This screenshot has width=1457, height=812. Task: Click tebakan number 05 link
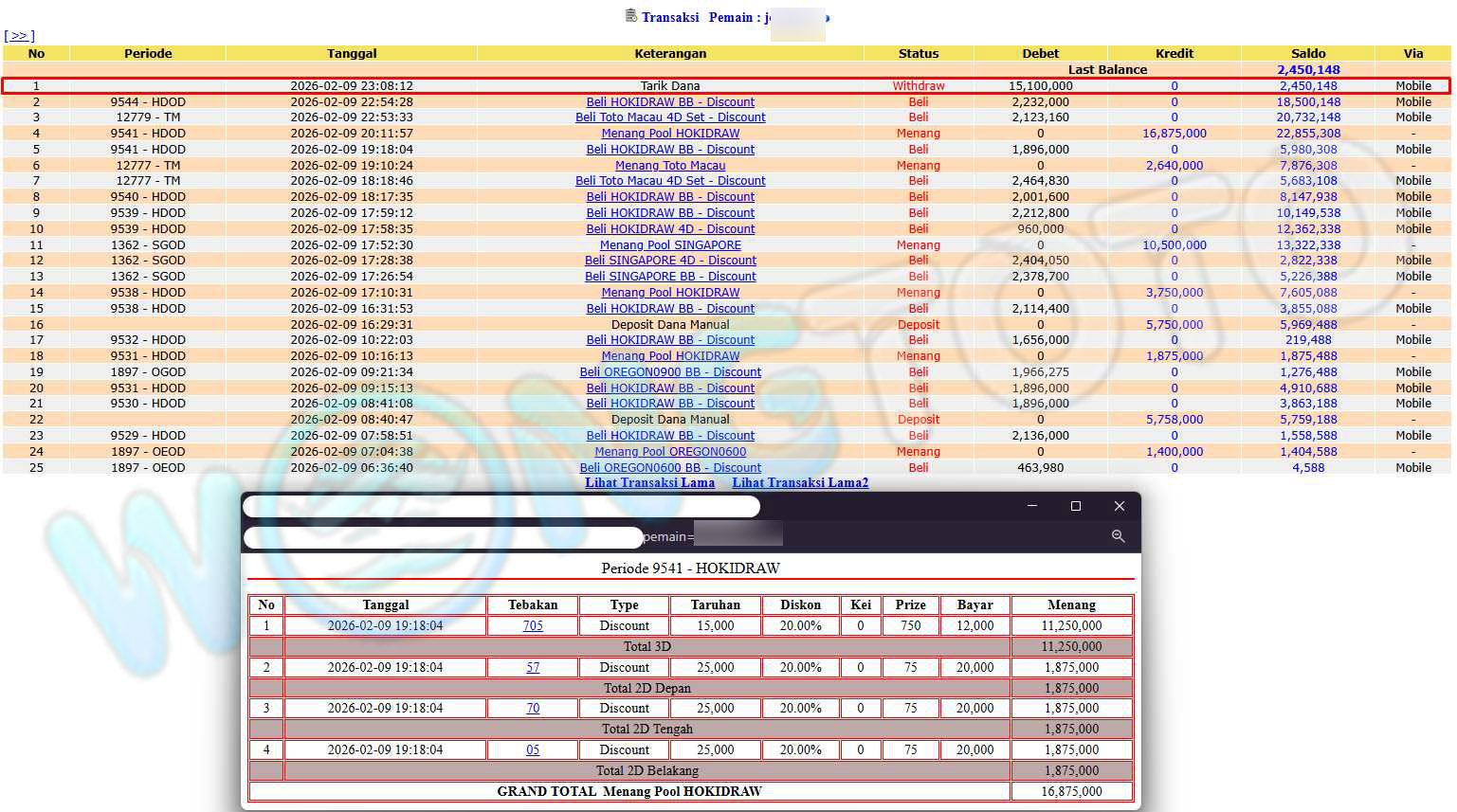(x=533, y=750)
